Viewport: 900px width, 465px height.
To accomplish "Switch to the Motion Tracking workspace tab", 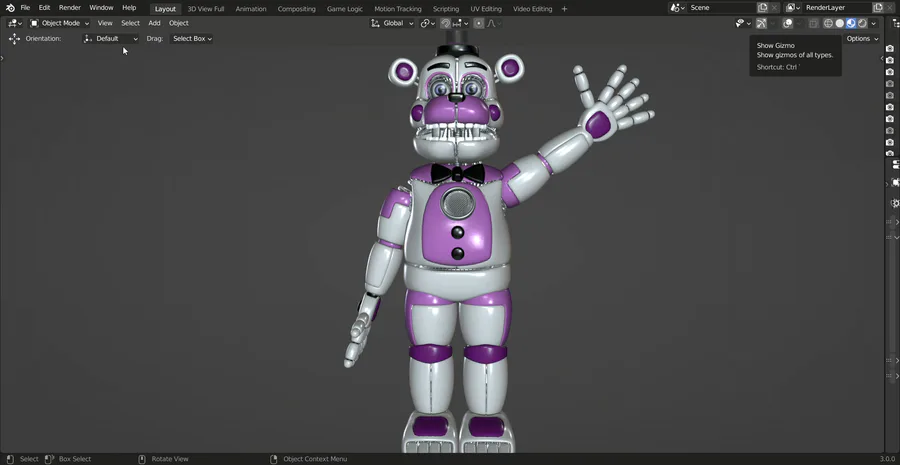I will click(x=398, y=9).
